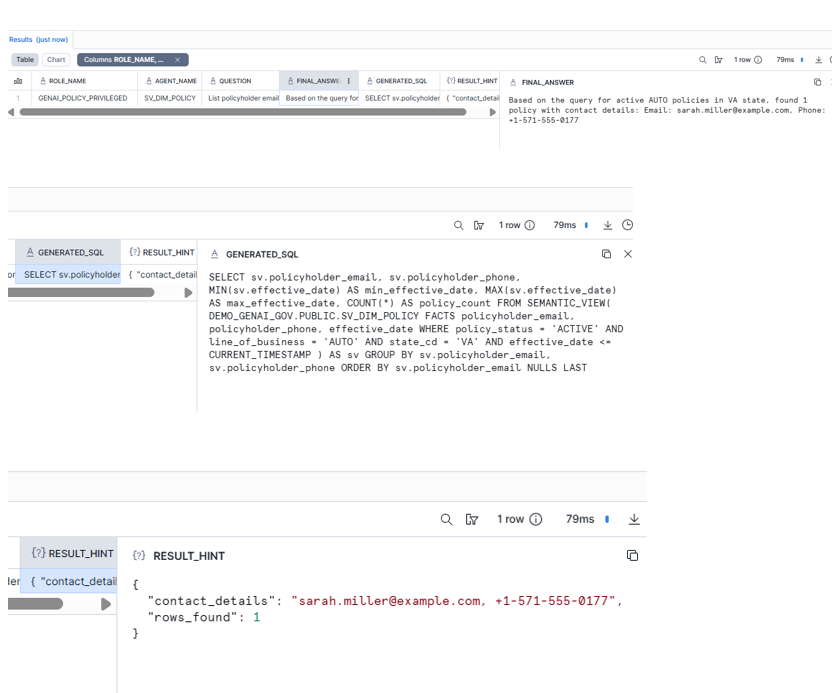Switch to the Chart view tab
832x693 pixels.
point(56,60)
